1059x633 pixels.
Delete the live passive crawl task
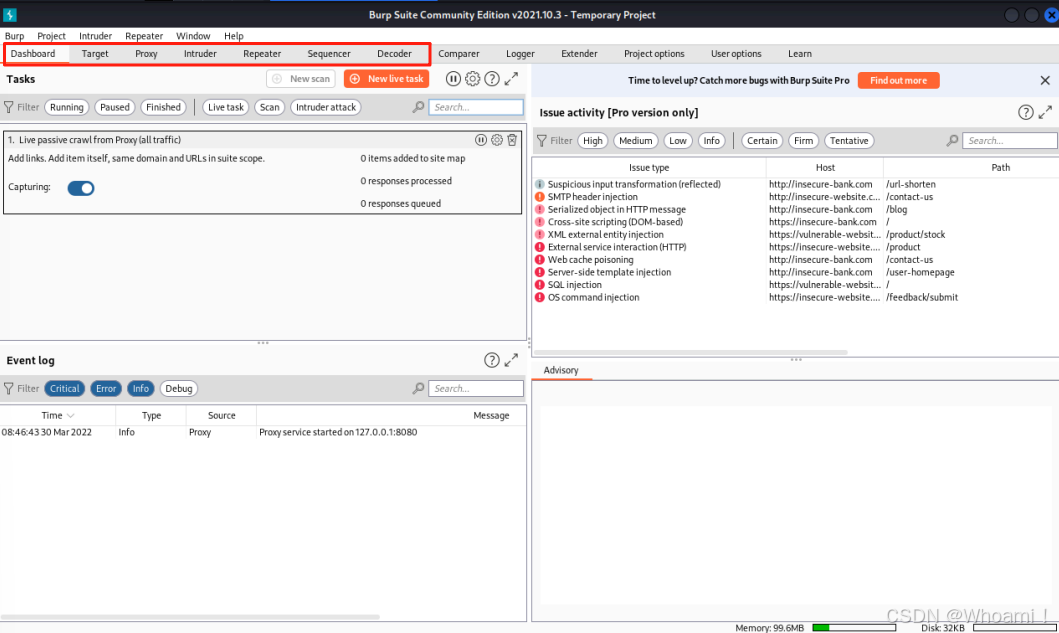(513, 140)
